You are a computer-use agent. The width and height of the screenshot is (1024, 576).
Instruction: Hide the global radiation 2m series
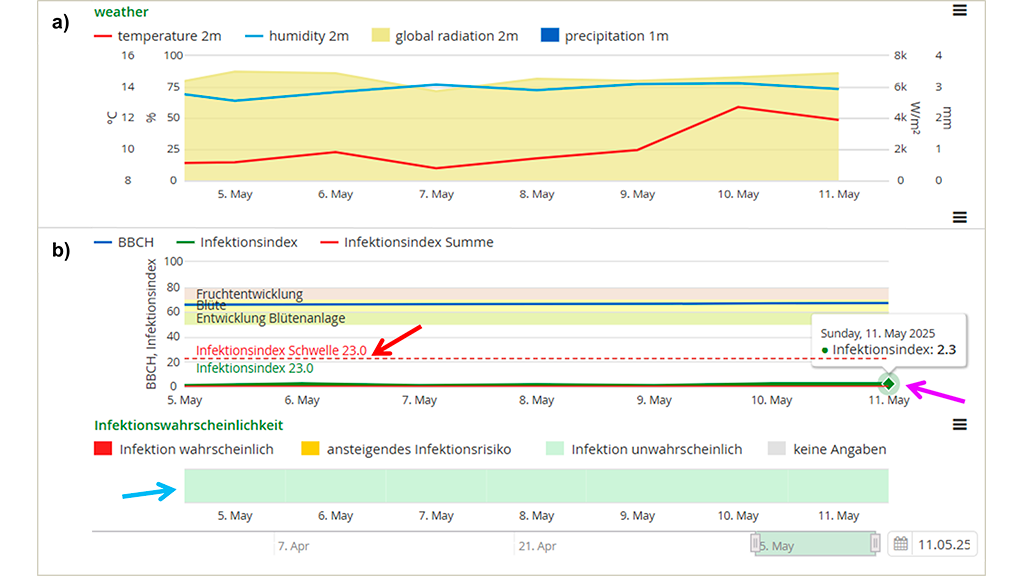point(444,36)
